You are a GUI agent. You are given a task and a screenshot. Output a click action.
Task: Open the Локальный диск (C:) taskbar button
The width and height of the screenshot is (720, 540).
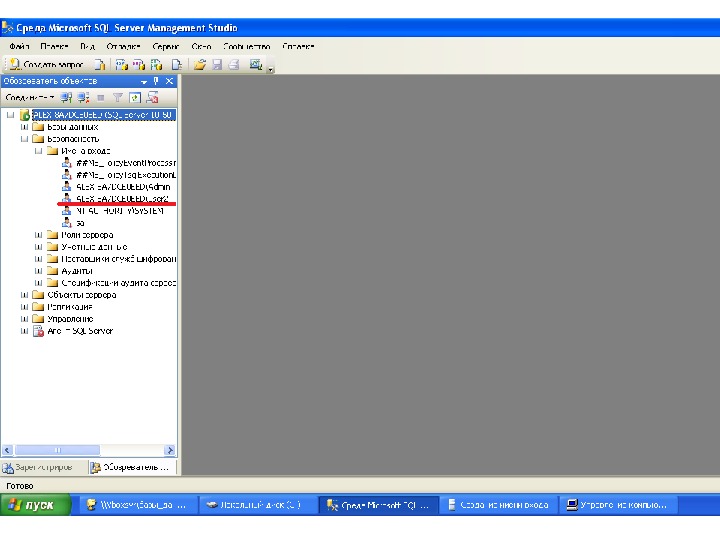[x=259, y=505]
